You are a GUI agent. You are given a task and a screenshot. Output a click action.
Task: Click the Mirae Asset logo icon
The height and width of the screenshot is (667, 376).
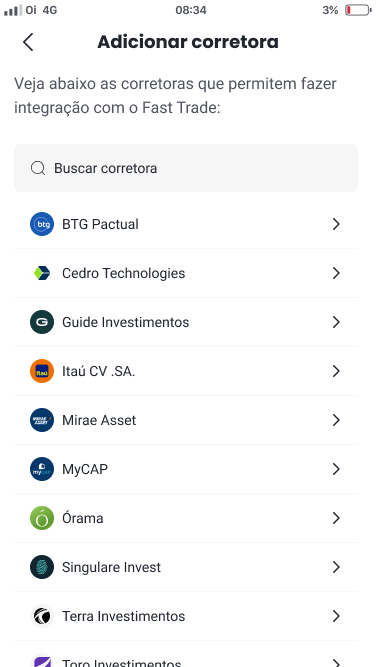pyautogui.click(x=42, y=420)
